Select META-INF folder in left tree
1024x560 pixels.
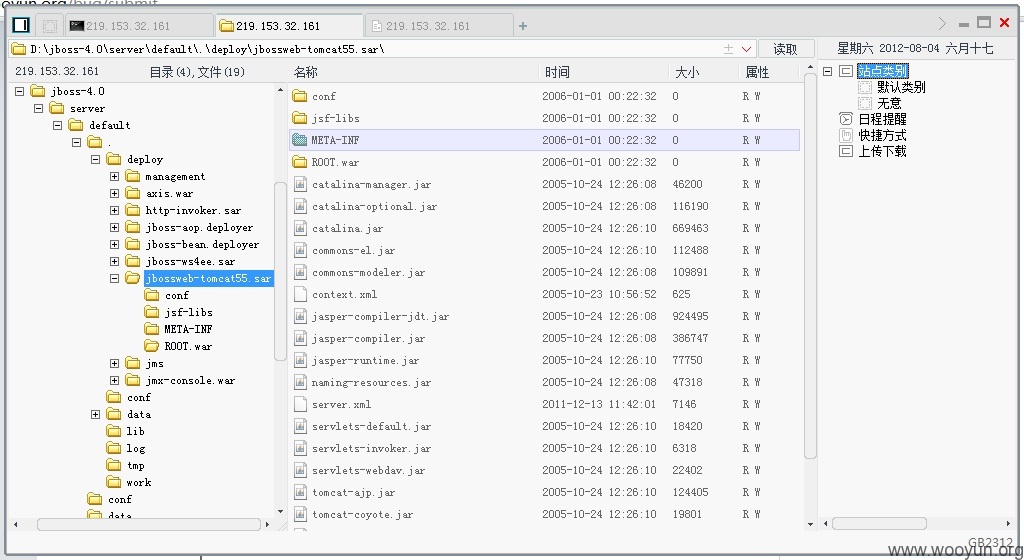[x=188, y=330]
